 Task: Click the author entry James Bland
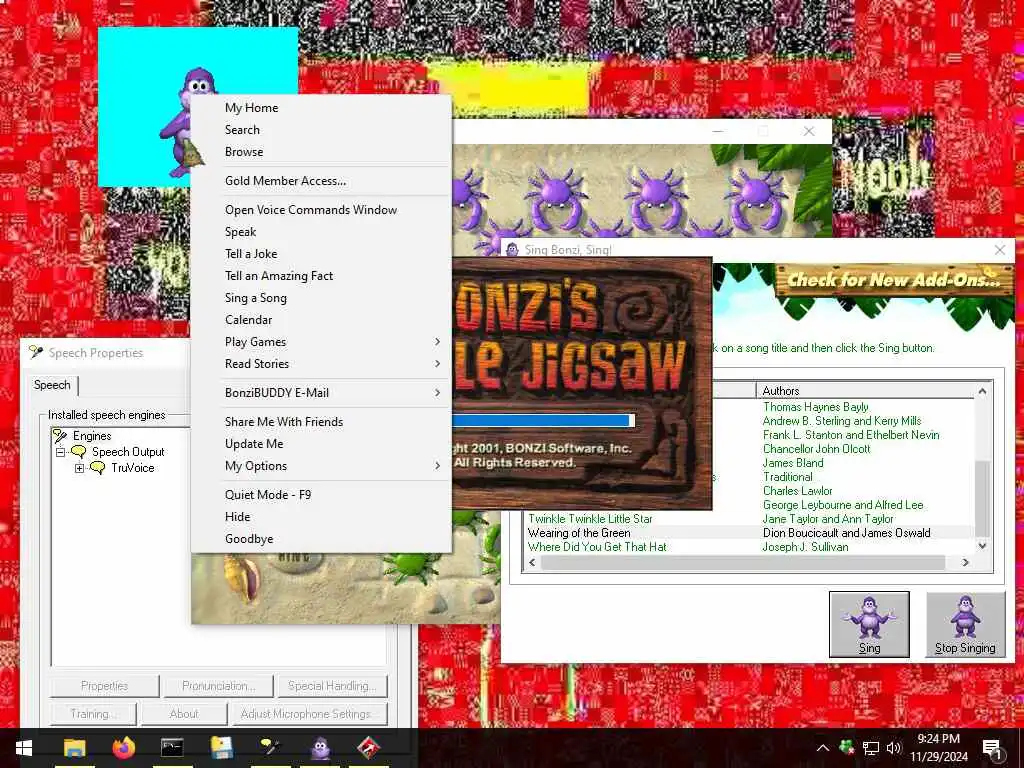(793, 463)
